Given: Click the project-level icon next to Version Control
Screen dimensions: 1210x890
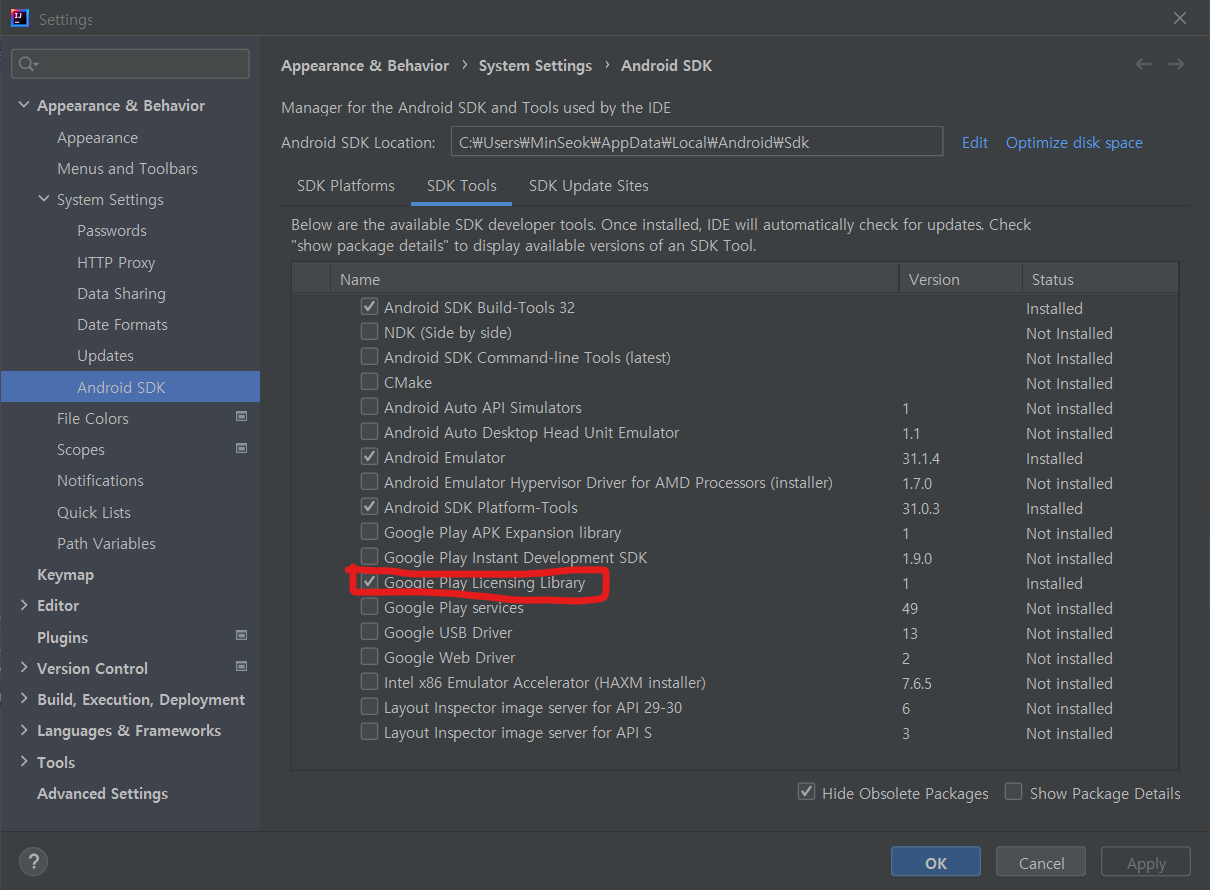Looking at the screenshot, I should (241, 666).
